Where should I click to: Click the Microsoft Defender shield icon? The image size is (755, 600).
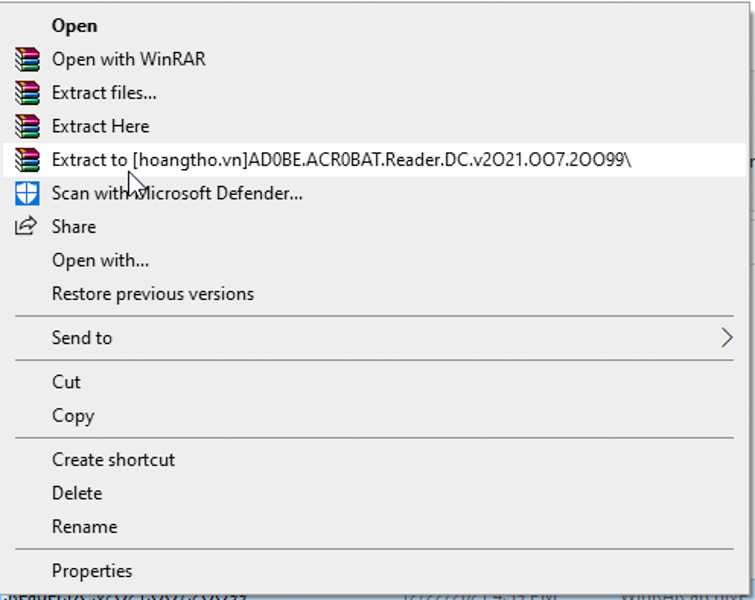click(x=26, y=193)
